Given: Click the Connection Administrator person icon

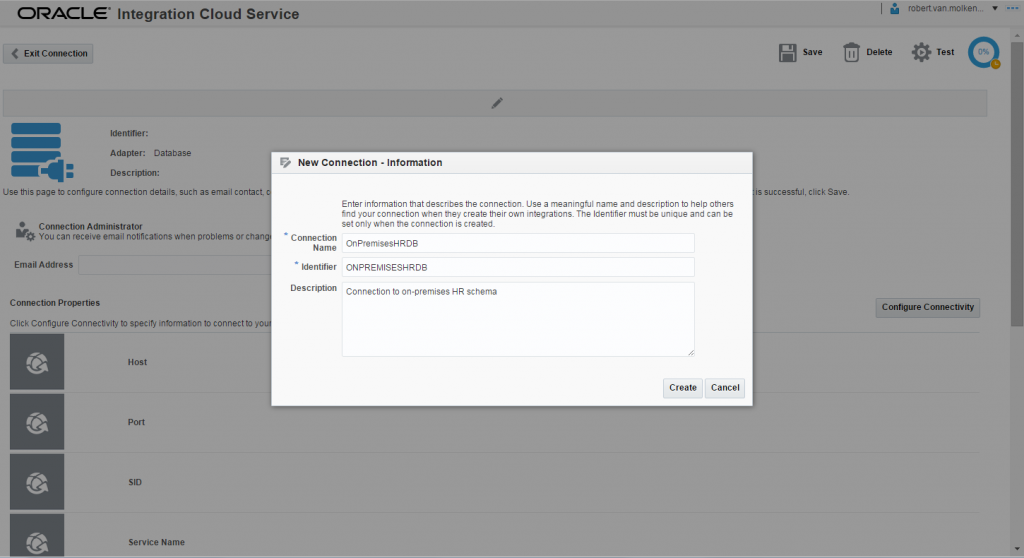Looking at the screenshot, I should pos(25,231).
